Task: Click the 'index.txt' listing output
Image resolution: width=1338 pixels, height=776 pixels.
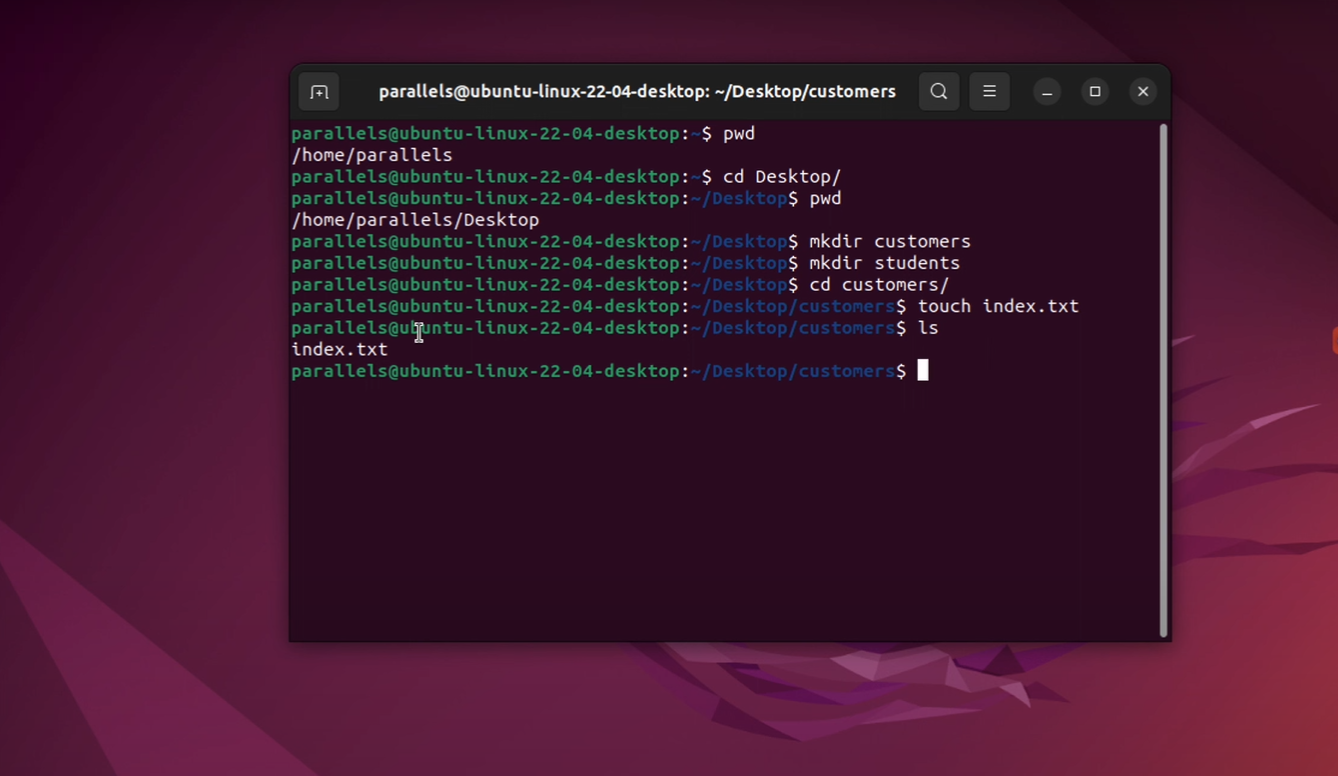Action: click(x=340, y=350)
